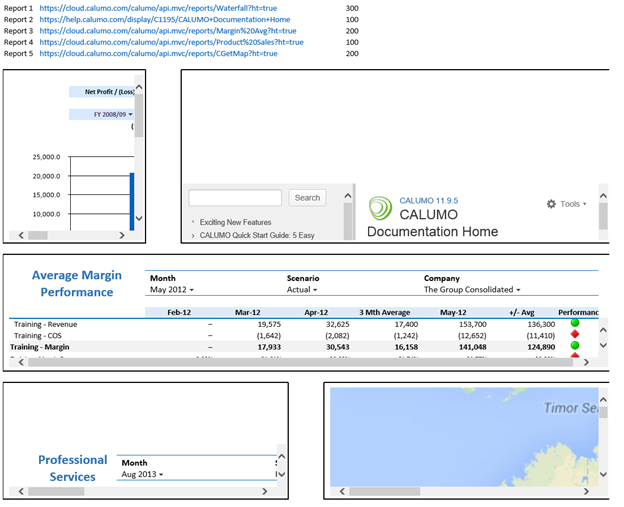Click the Report 1 value 300 cell
624x507 pixels.
352,8
